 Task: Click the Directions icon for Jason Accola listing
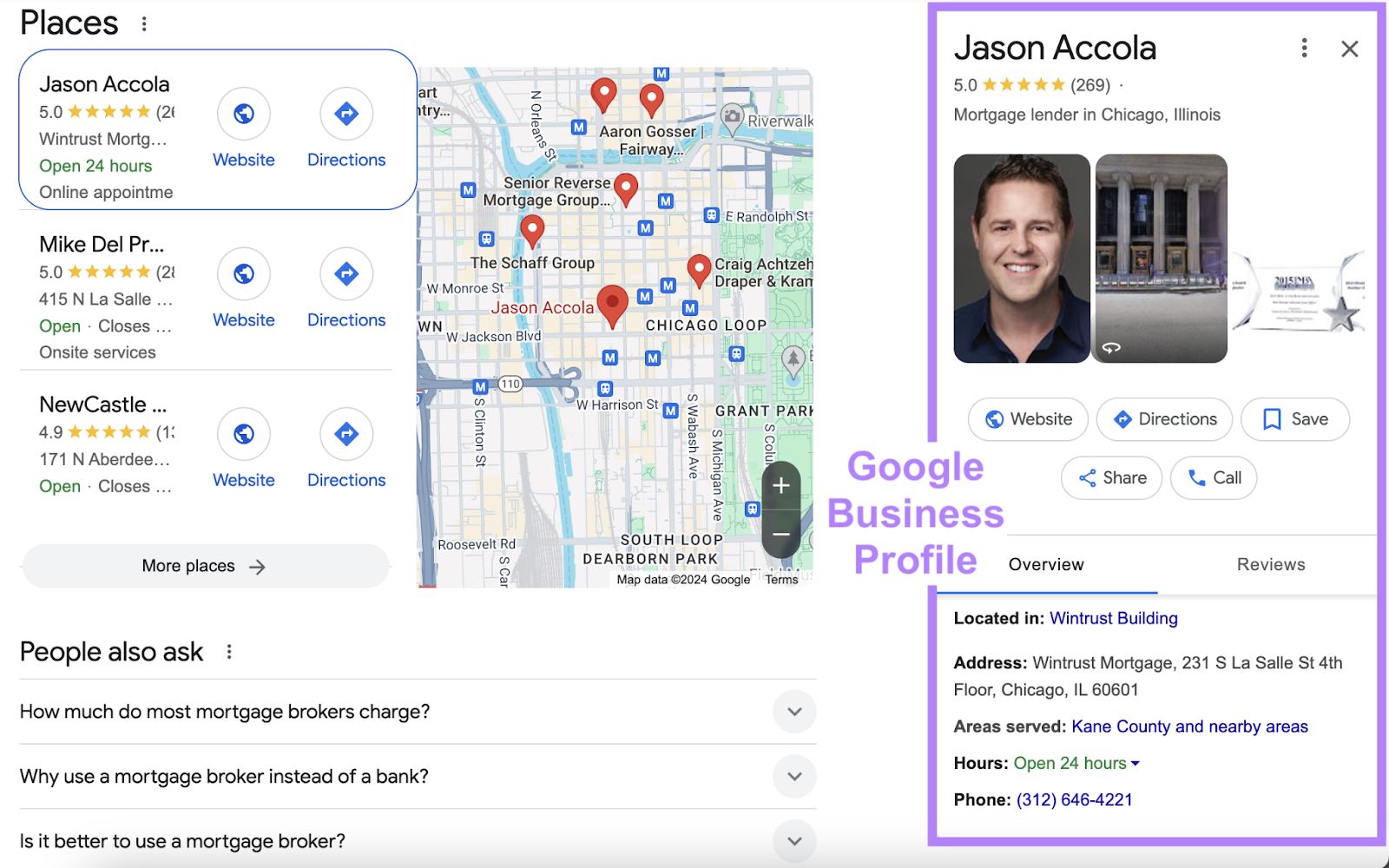(346, 114)
